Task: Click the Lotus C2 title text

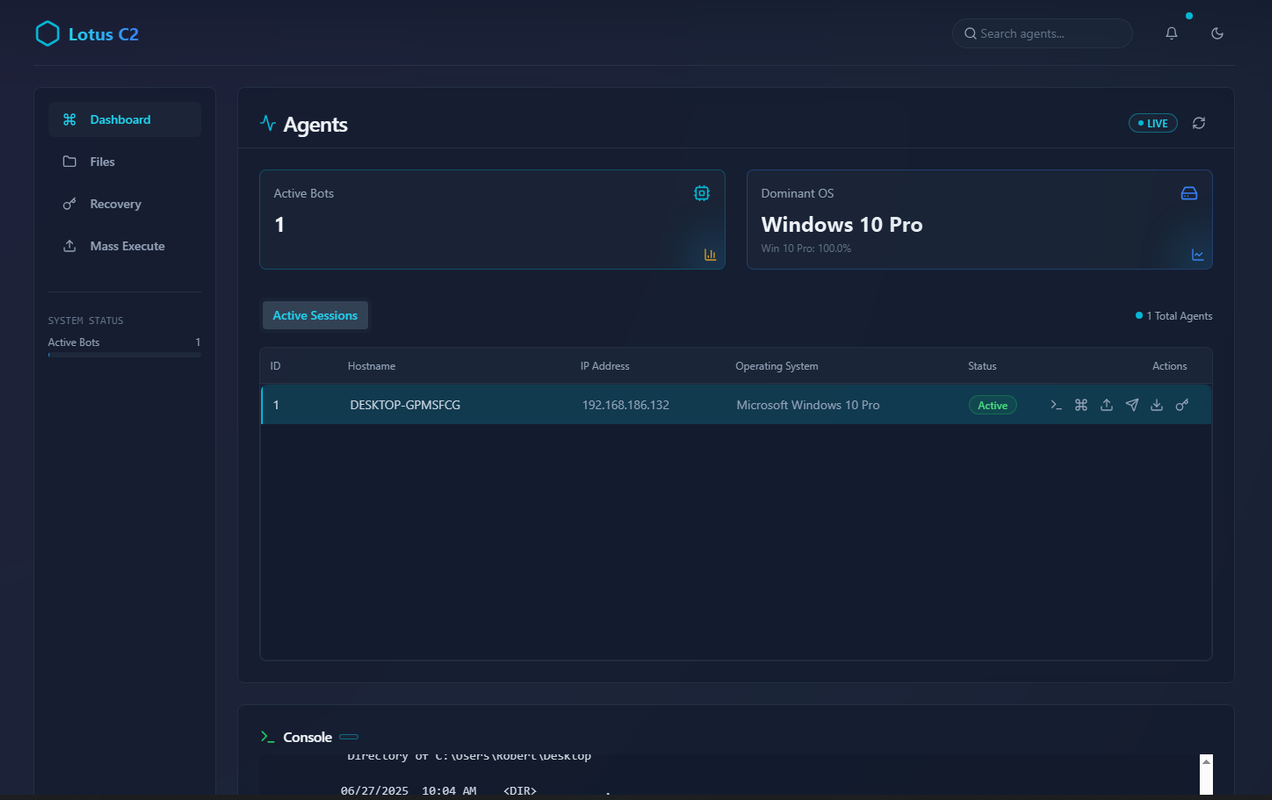Action: (x=104, y=34)
